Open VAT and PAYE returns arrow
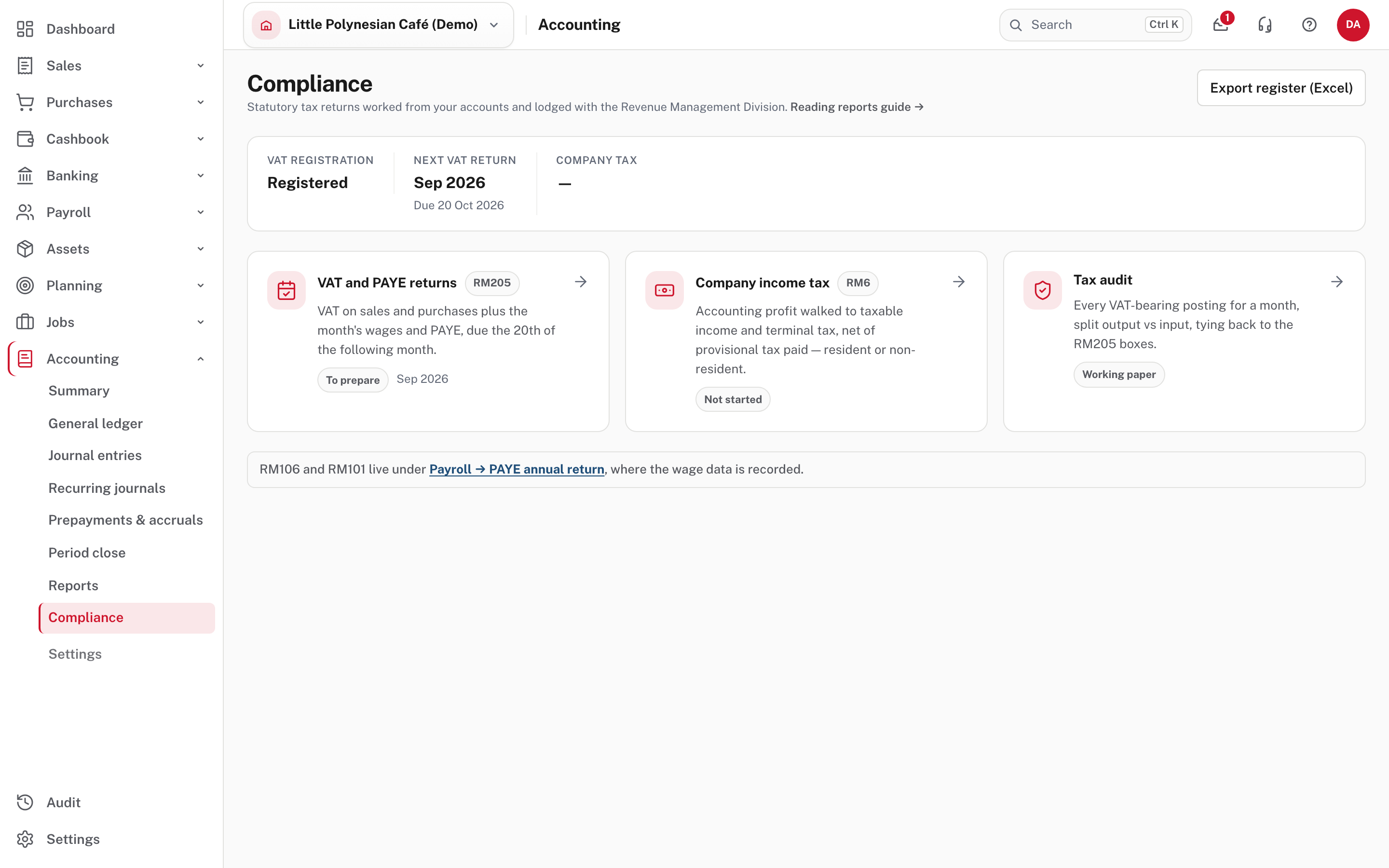 click(581, 282)
